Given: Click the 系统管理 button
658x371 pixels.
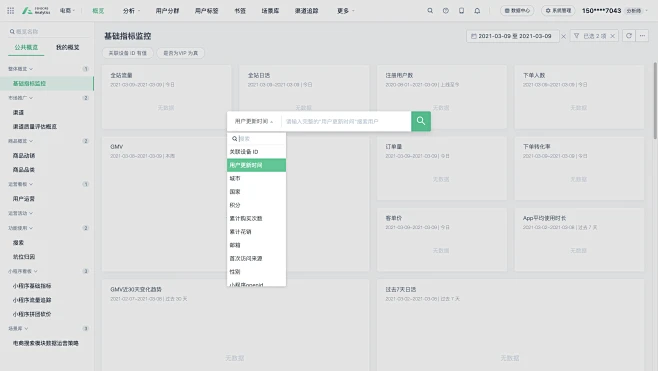Looking at the screenshot, I should [558, 10].
